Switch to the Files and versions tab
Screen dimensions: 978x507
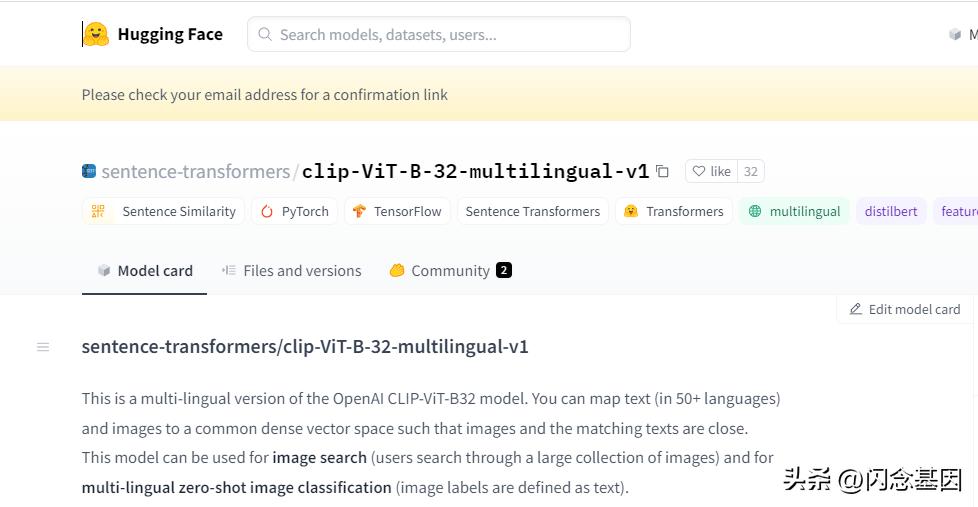click(291, 271)
